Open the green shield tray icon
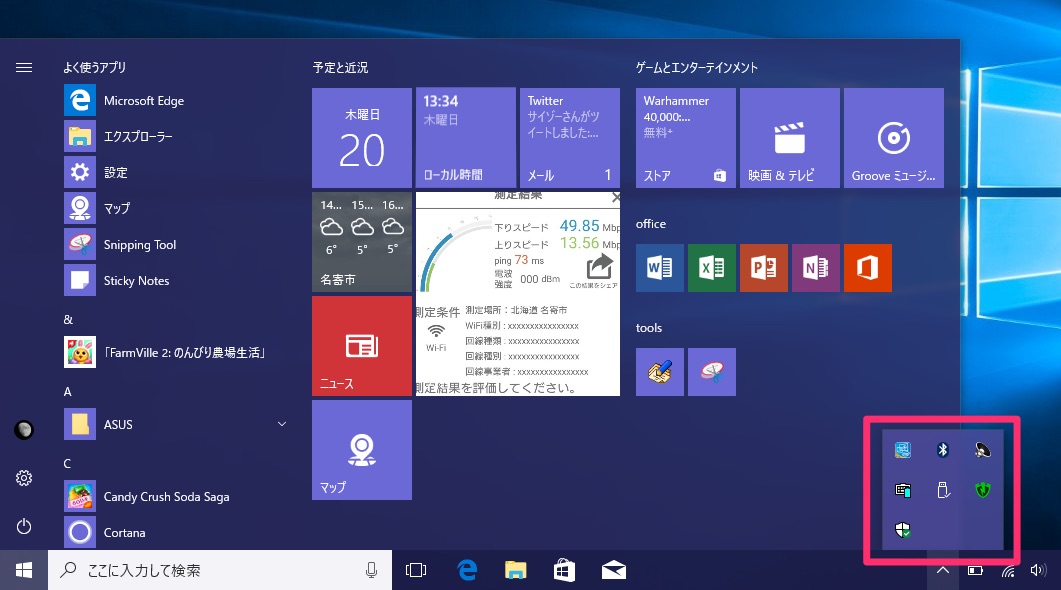Viewport: 1061px width, 590px height. [x=983, y=490]
